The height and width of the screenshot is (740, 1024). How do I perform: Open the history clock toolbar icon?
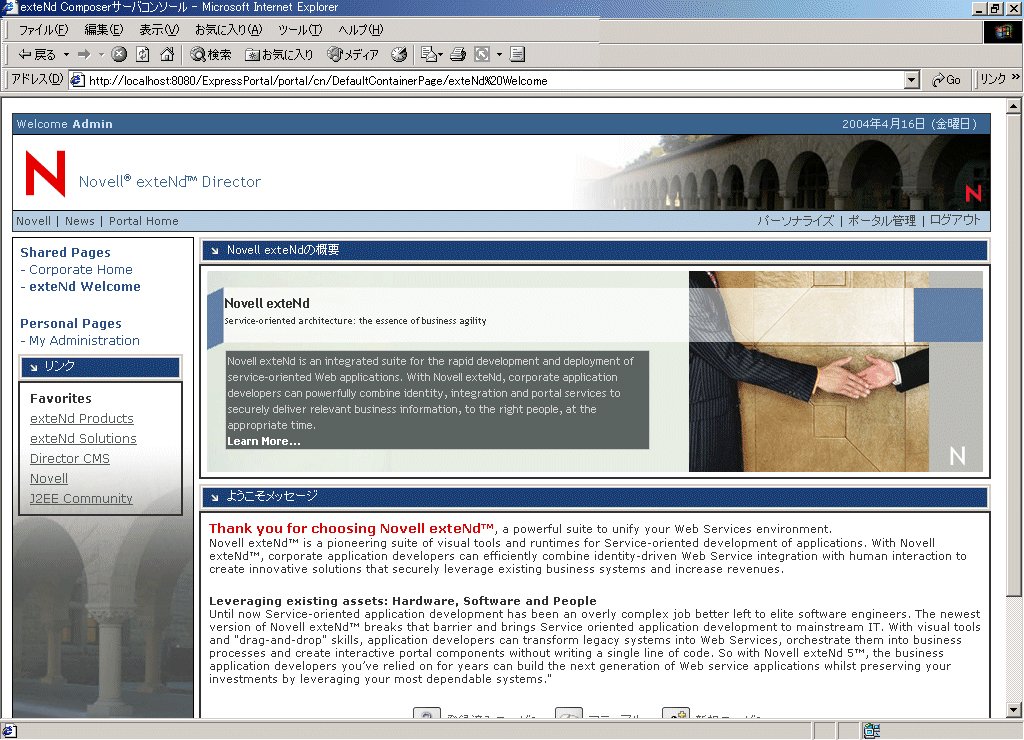[399, 55]
